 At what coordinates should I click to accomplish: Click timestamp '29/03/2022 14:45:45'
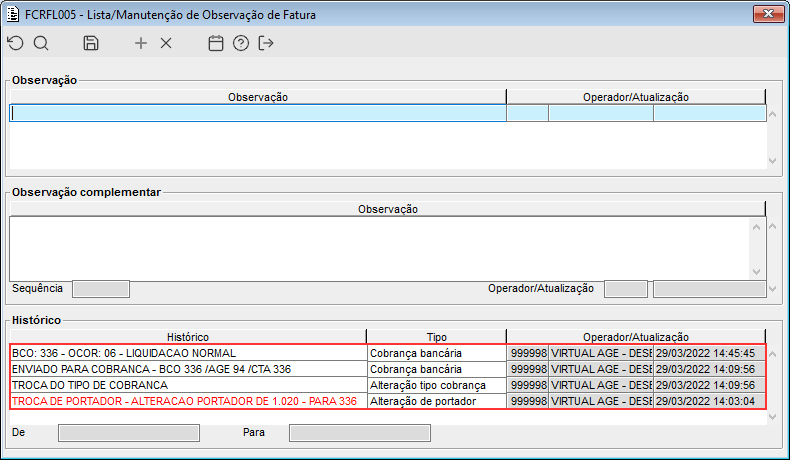(709, 353)
